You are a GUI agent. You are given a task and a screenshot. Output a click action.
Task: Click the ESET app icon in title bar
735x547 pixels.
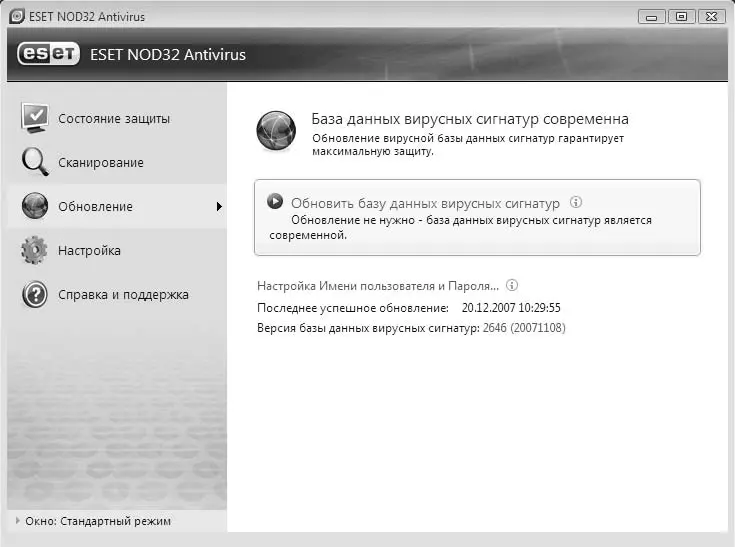pyautogui.click(x=17, y=16)
